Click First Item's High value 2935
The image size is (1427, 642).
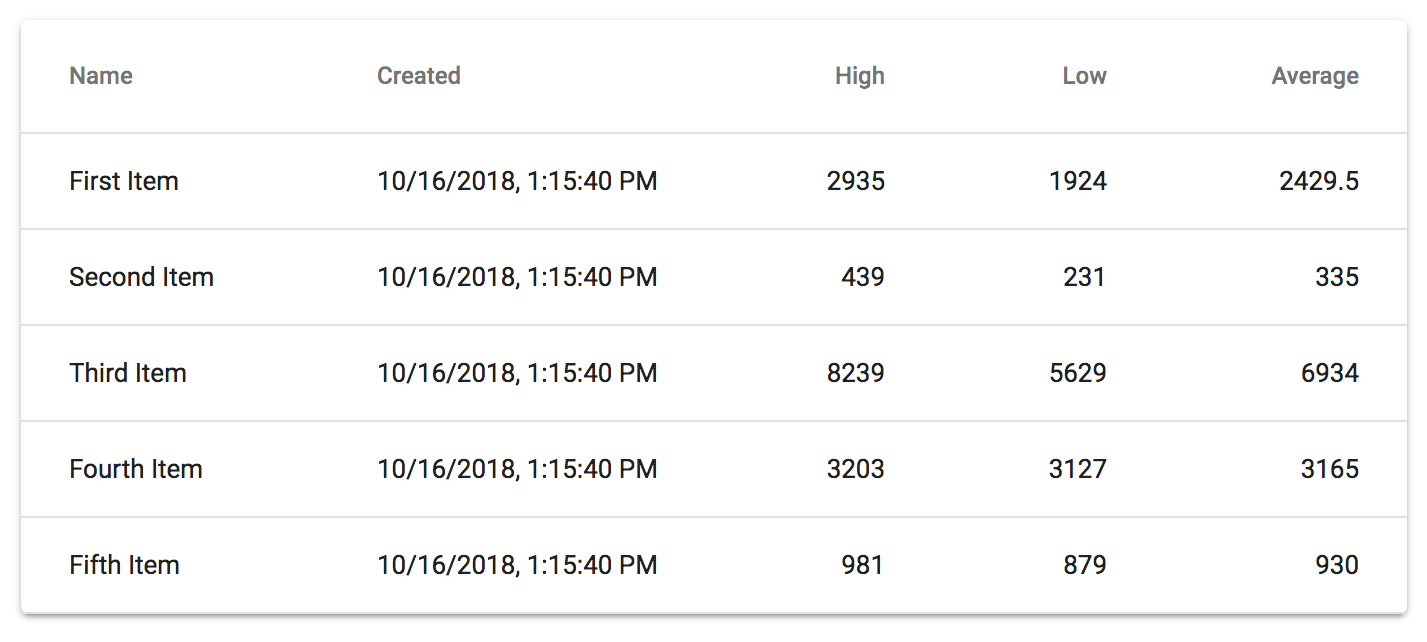click(855, 181)
